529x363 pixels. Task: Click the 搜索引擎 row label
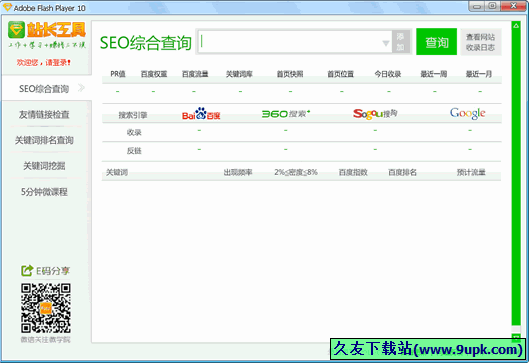[x=133, y=115]
